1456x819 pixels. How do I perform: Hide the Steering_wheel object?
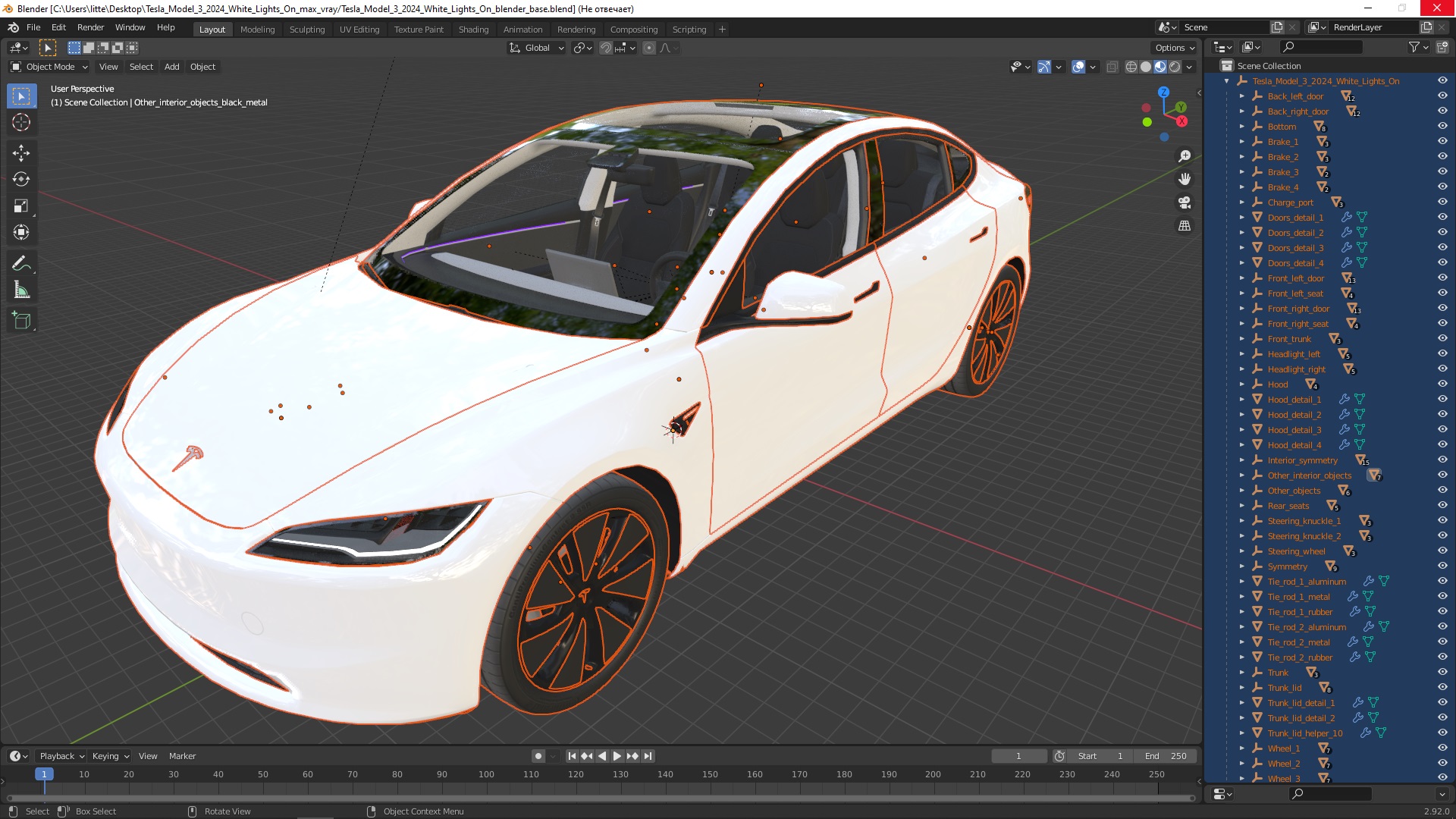[1442, 551]
